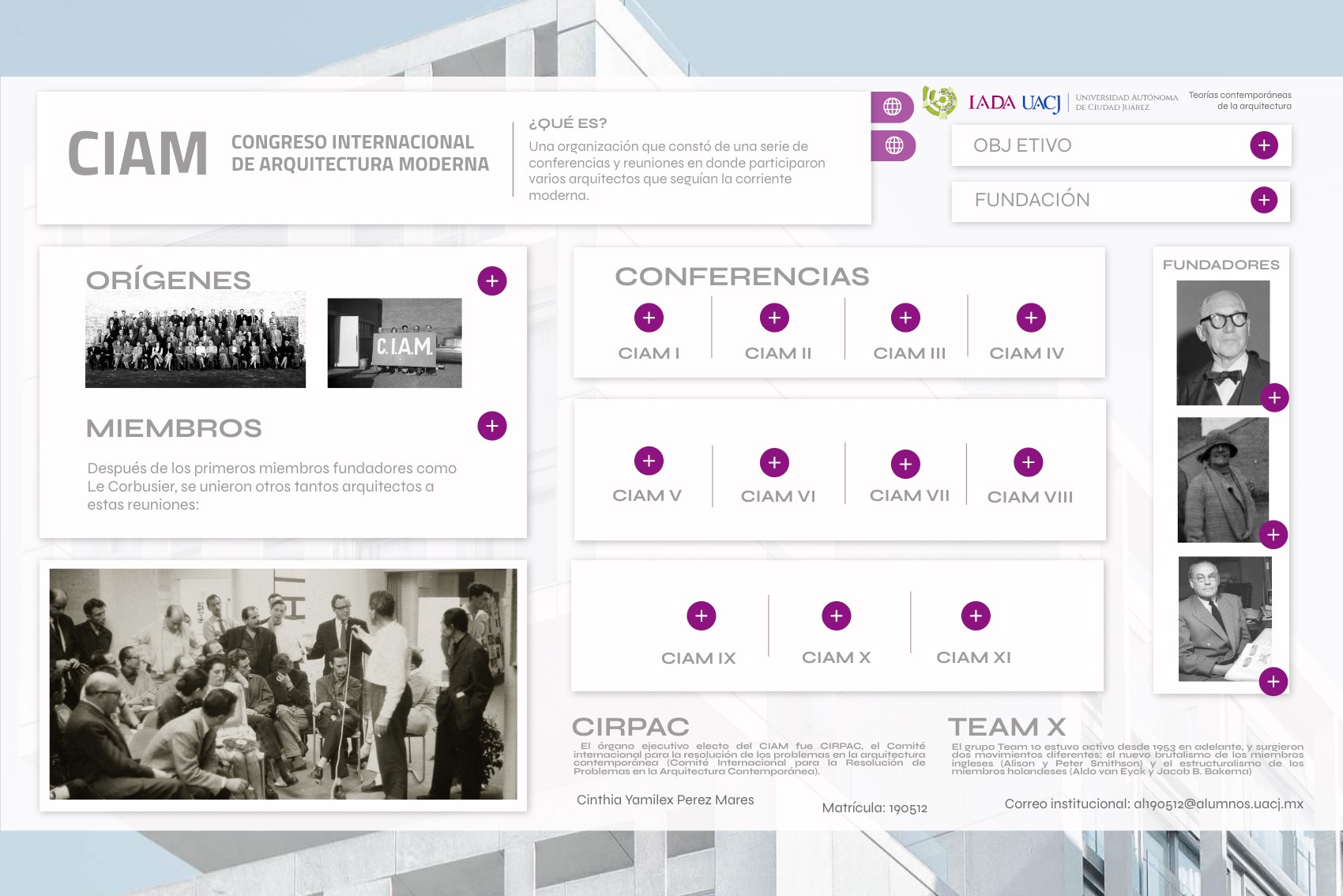Expand the ORÍGENES section with plus button
Viewport: 1343px width, 896px height.
[491, 280]
